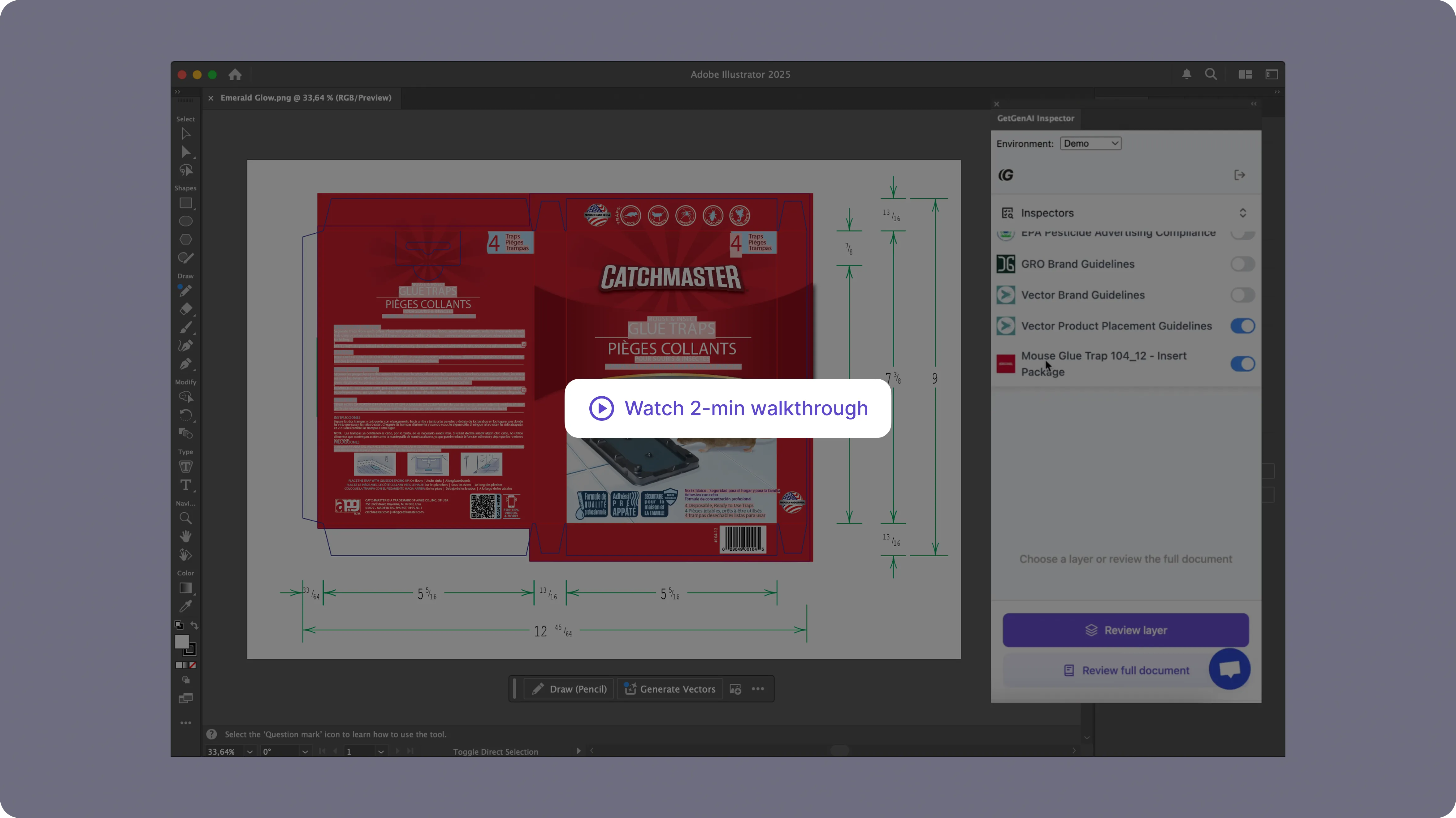Open the GetGenAI Inspector panel tab
The width and height of the screenshot is (1456, 818).
pyautogui.click(x=1035, y=118)
